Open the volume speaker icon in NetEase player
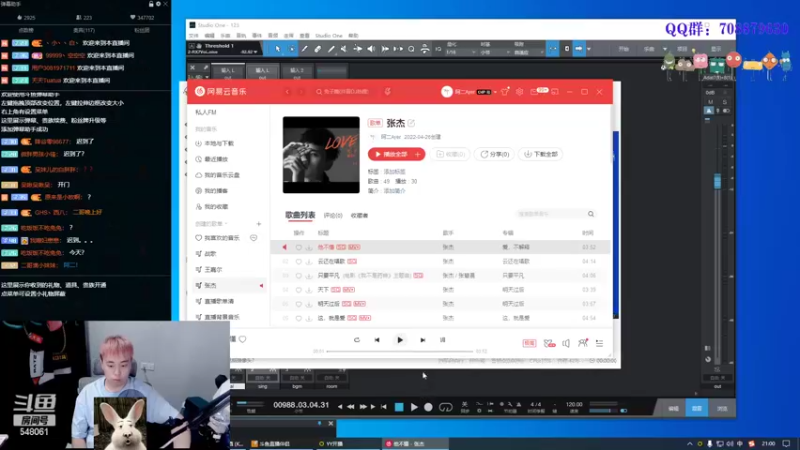 [x=566, y=343]
